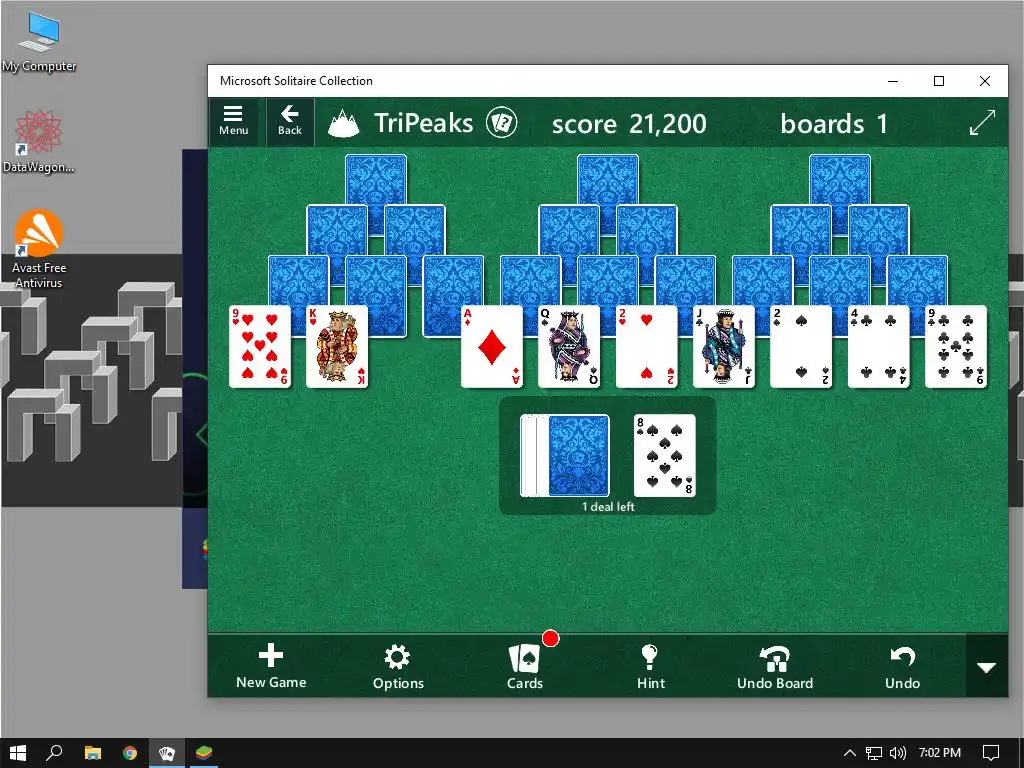Toggle full screen with diagonal arrows icon
This screenshot has width=1024, height=768.
[x=982, y=123]
